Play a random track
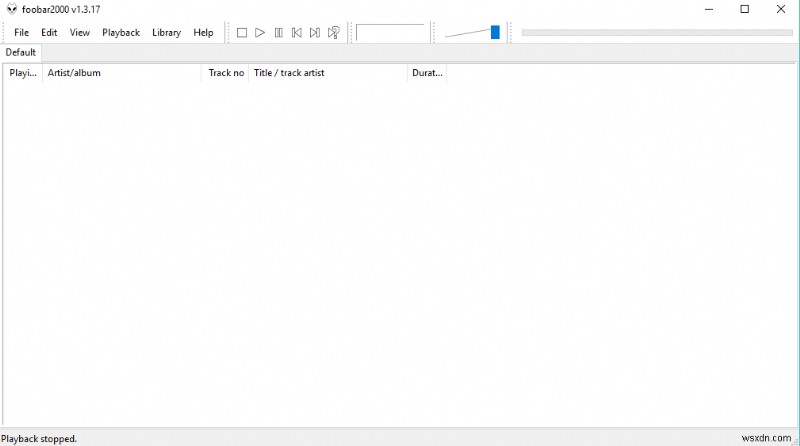Viewport: 800px width, 446px height. pos(334,33)
